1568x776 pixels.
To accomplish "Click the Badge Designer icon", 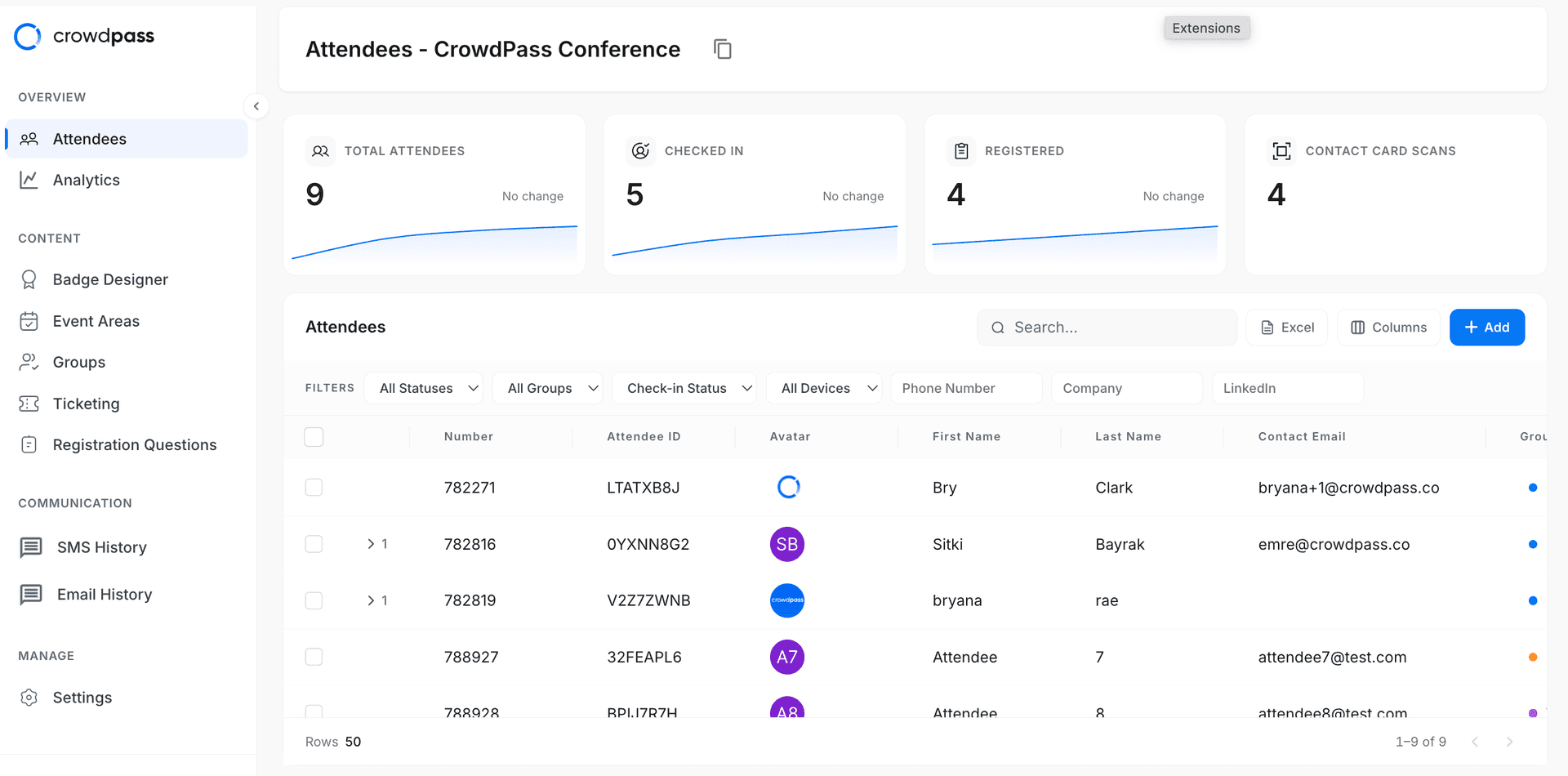I will tap(29, 279).
